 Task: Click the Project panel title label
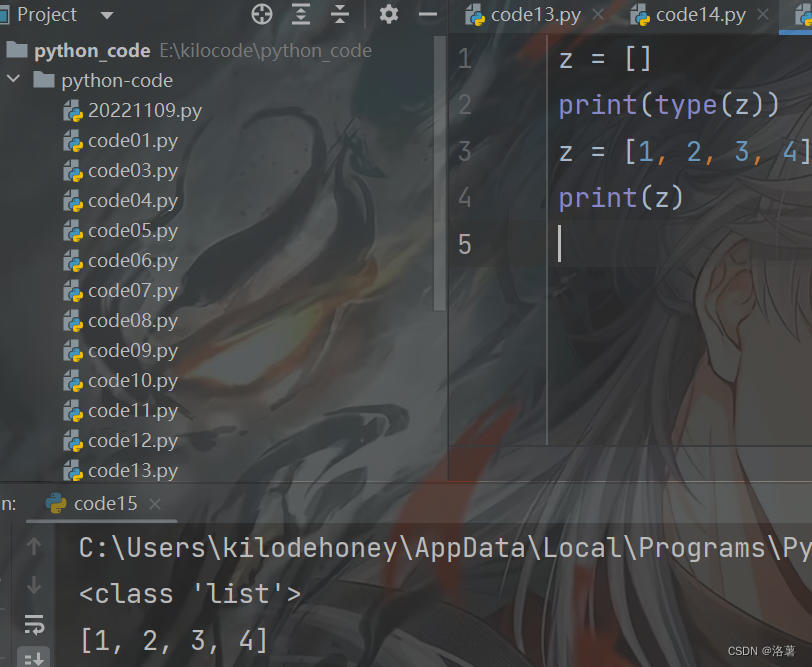pos(47,14)
